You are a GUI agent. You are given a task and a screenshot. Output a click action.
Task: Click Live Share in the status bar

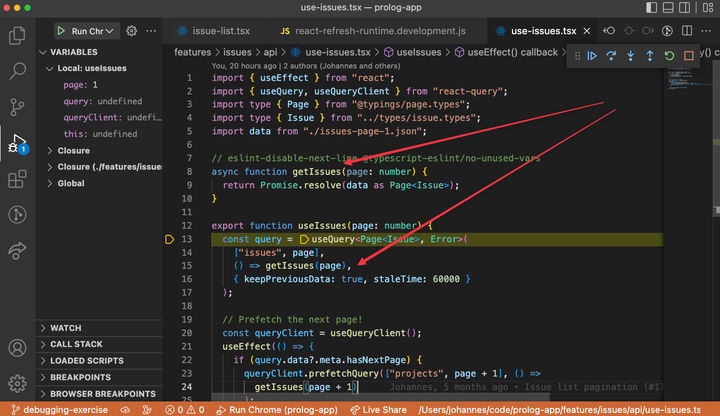click(378, 408)
